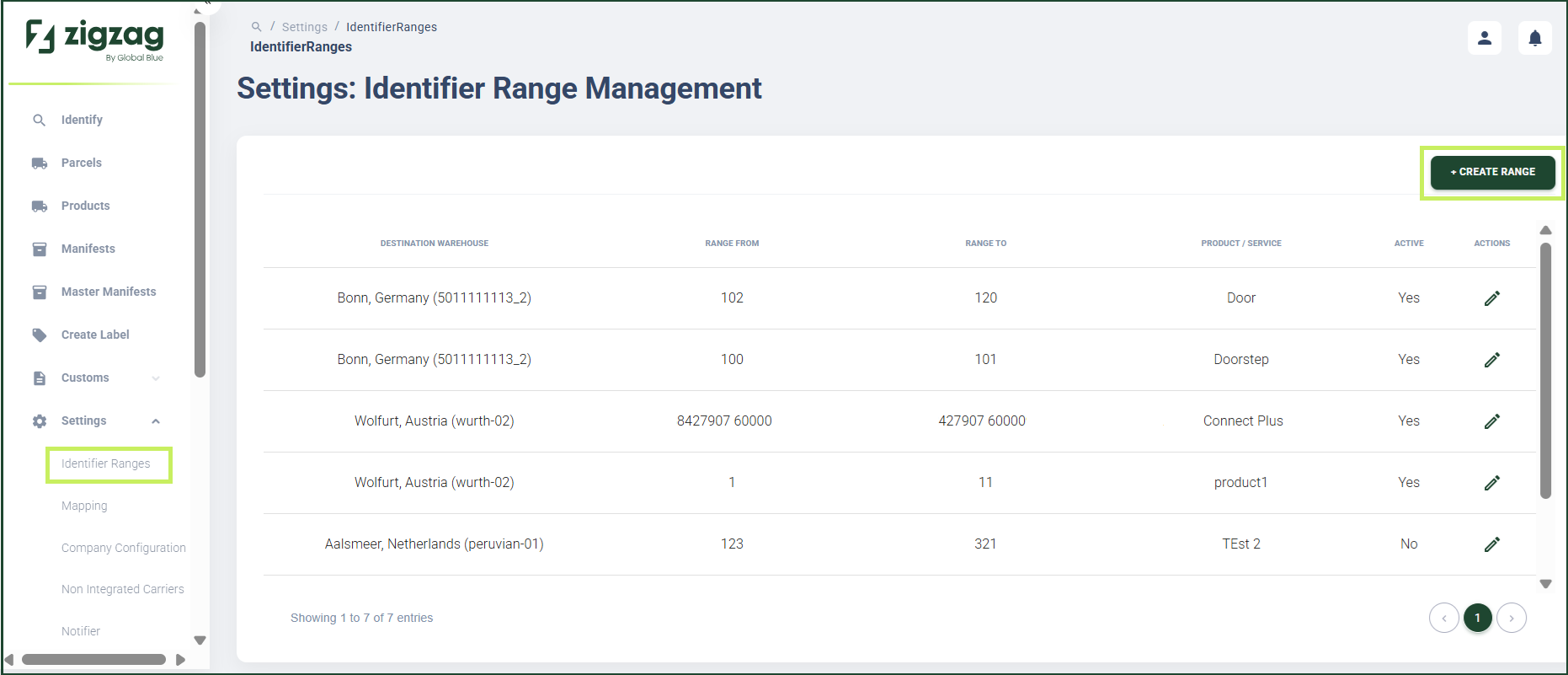1568x675 pixels.
Task: Select Mapping submenu item
Action: point(84,506)
